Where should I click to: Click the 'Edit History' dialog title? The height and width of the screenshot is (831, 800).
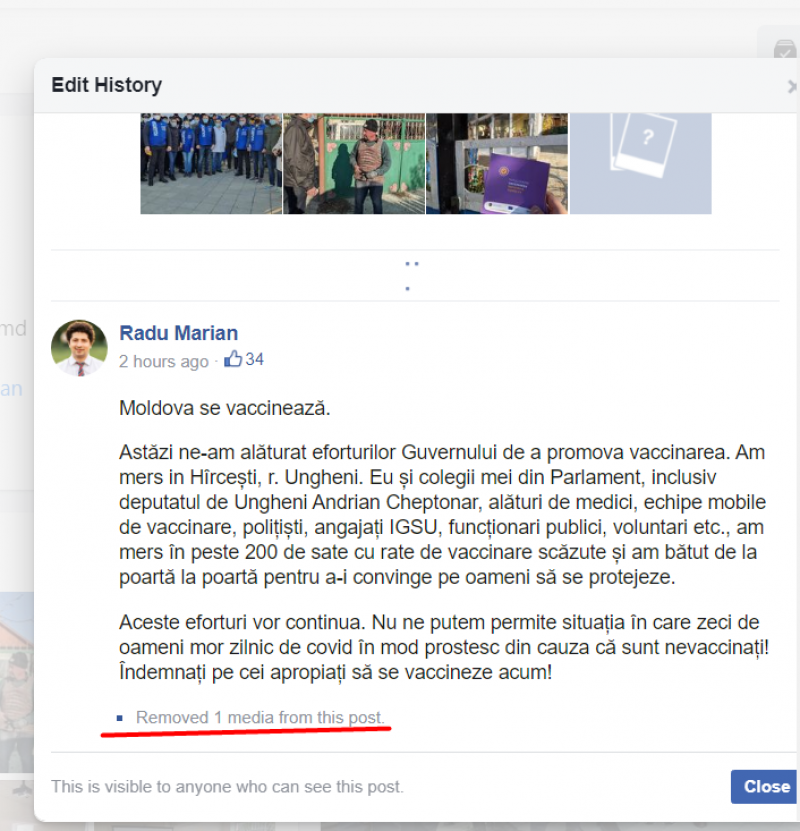click(x=106, y=86)
